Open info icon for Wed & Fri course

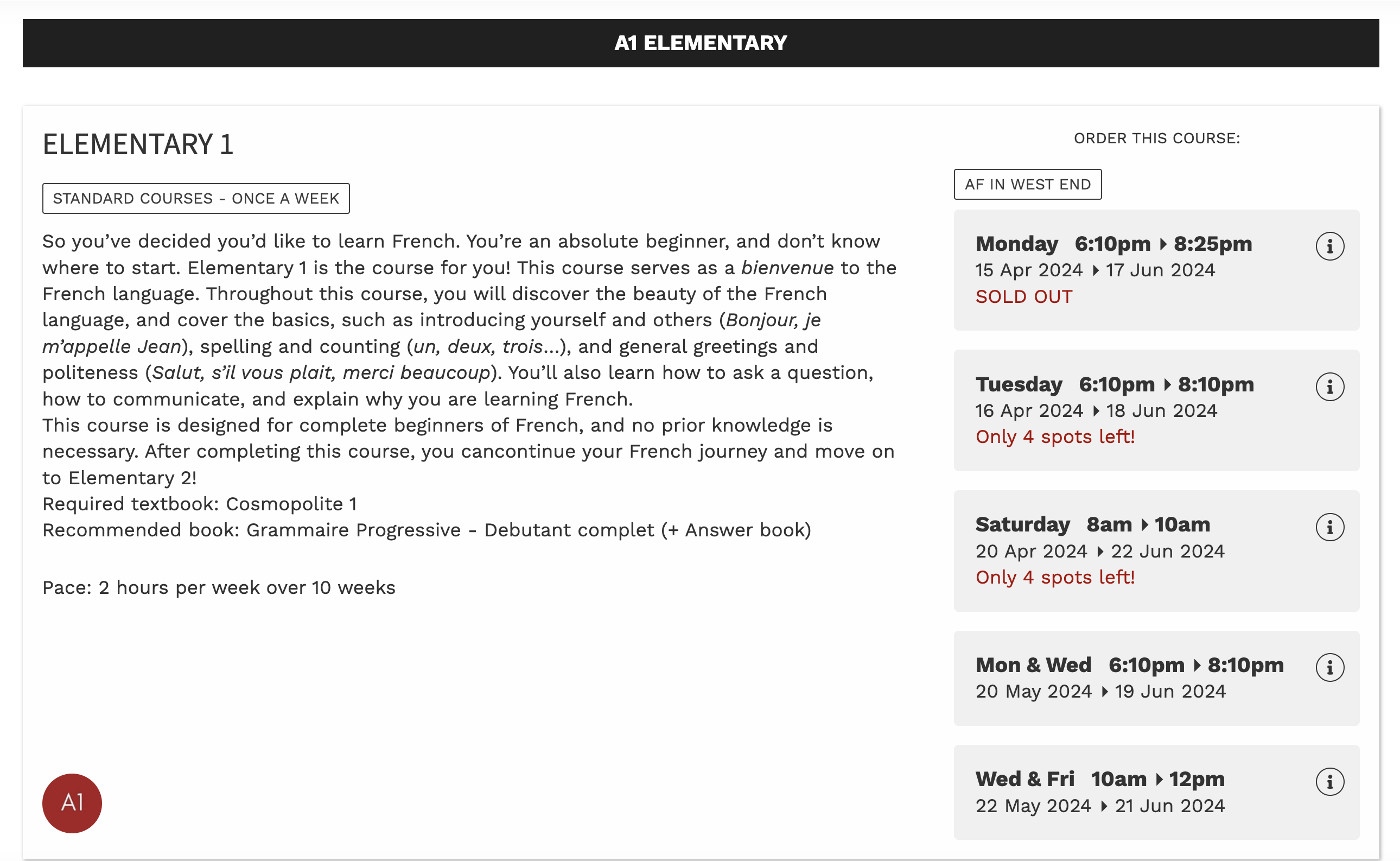[1329, 782]
